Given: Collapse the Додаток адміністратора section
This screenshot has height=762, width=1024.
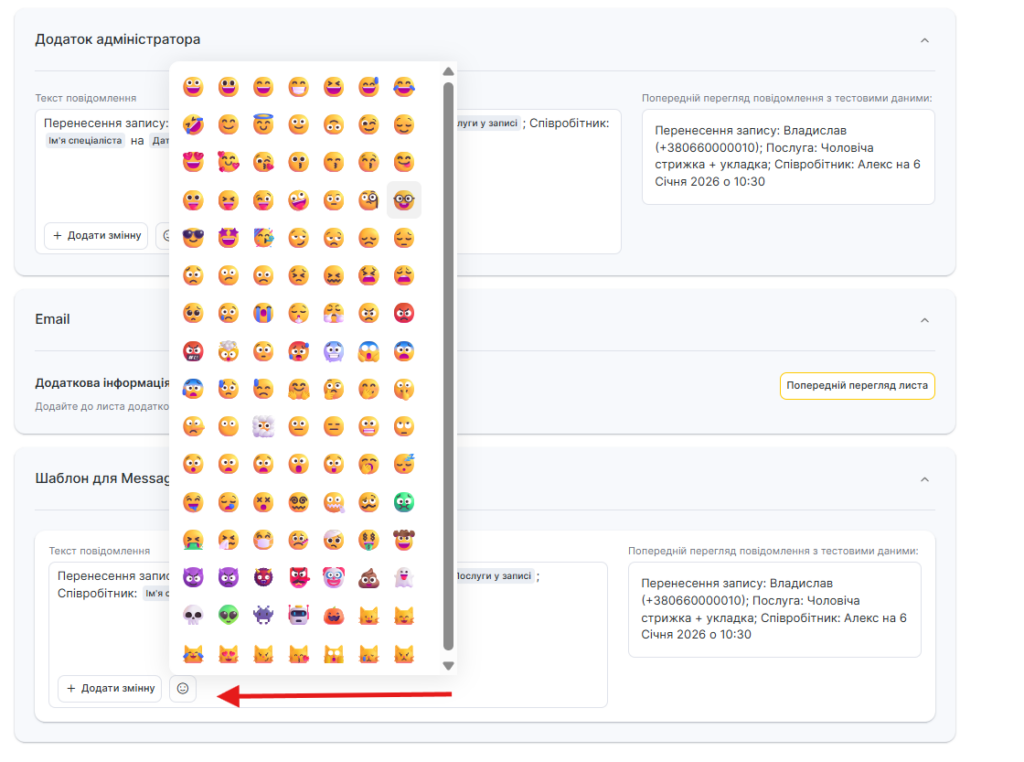Looking at the screenshot, I should click(x=924, y=40).
